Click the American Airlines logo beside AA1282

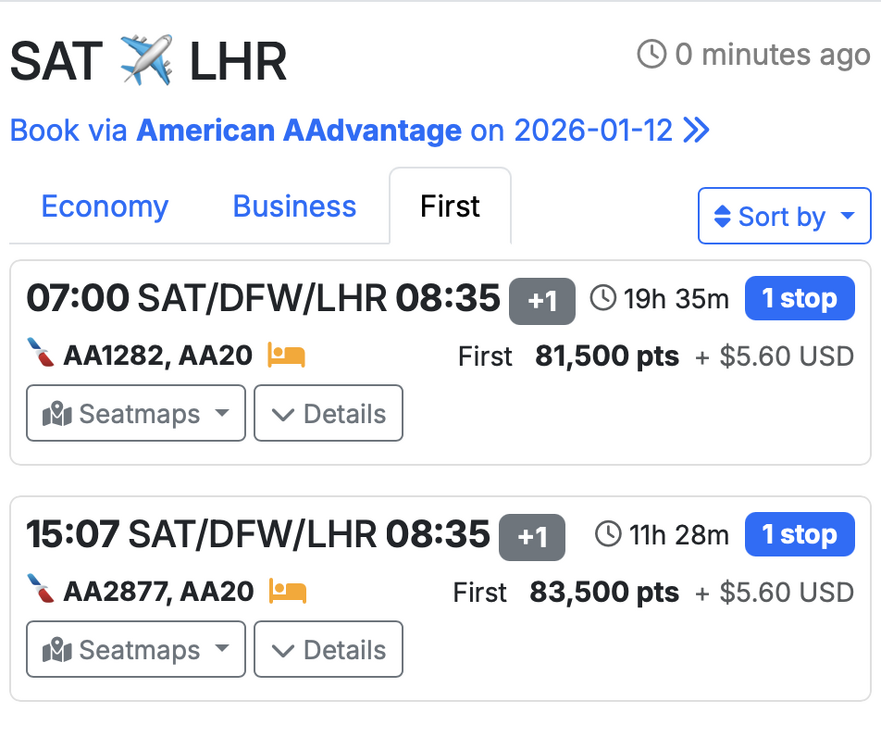(40, 355)
